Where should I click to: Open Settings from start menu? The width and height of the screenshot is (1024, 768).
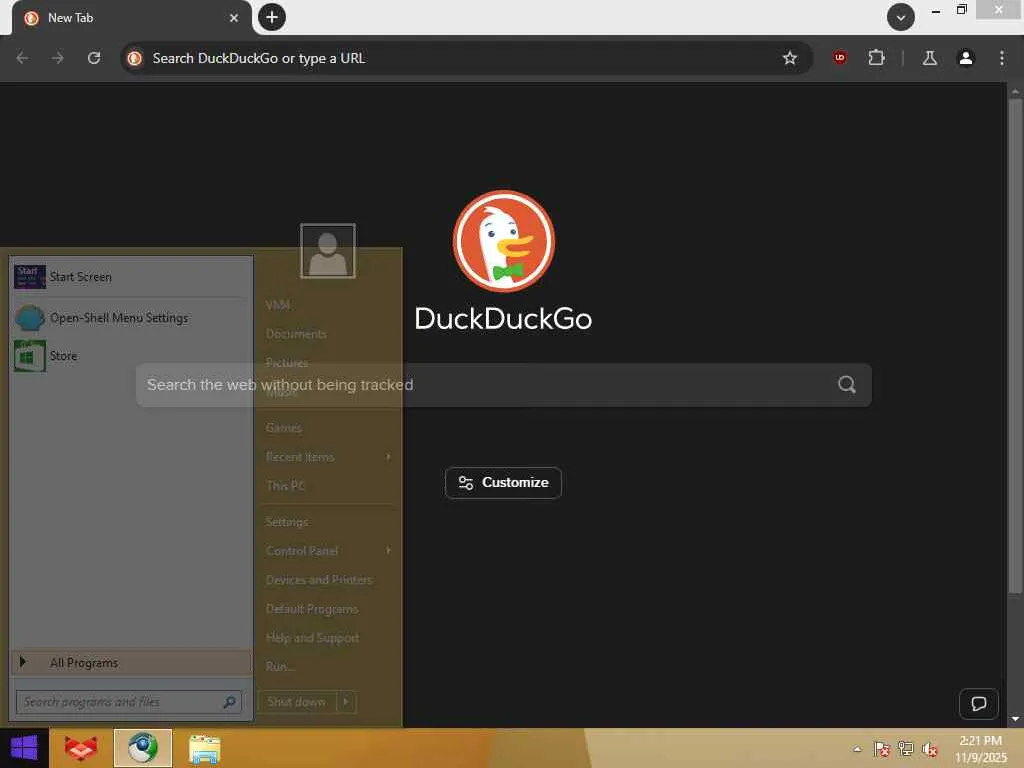pos(287,522)
